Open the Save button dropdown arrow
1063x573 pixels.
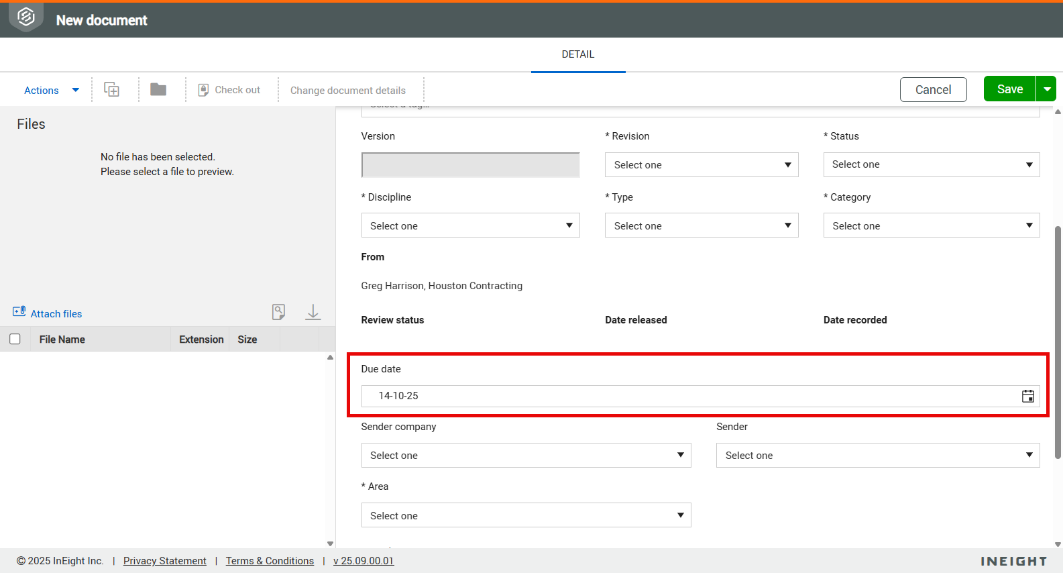pyautogui.click(x=1047, y=89)
